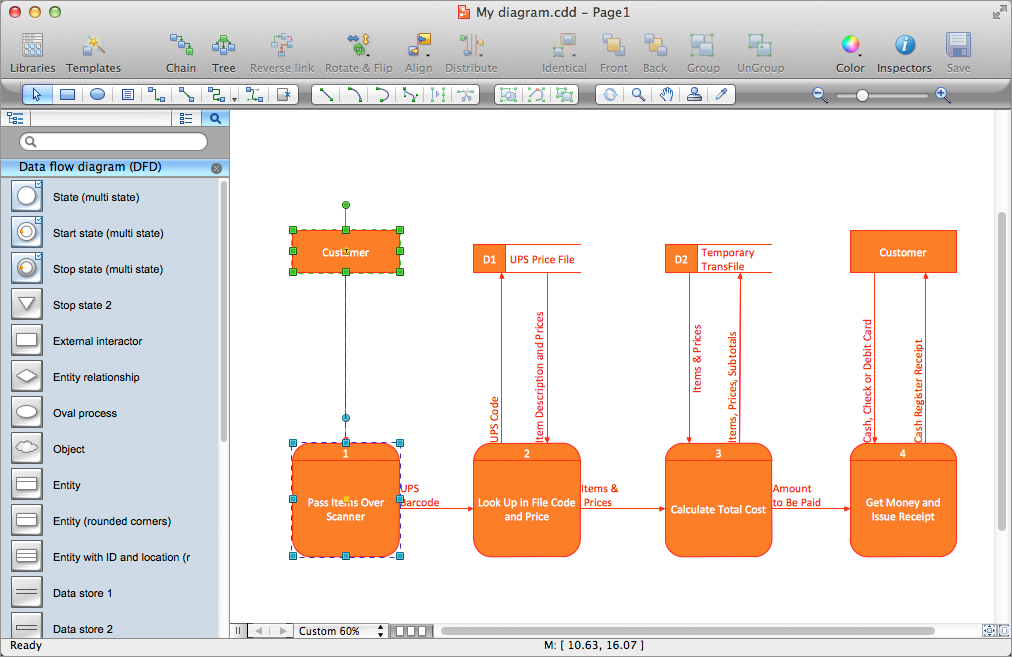Toggle the library tree view
The image size is (1012, 657).
tap(15, 118)
